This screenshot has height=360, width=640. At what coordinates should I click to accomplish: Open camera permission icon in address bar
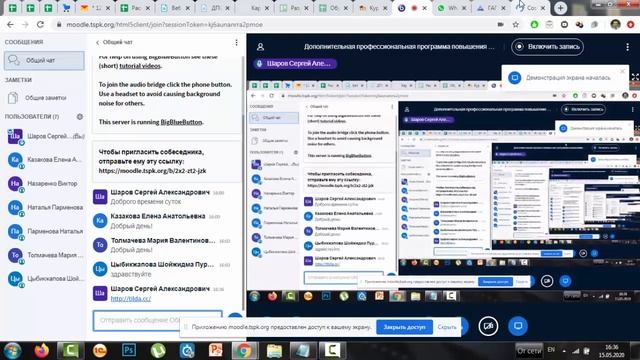tap(500, 24)
